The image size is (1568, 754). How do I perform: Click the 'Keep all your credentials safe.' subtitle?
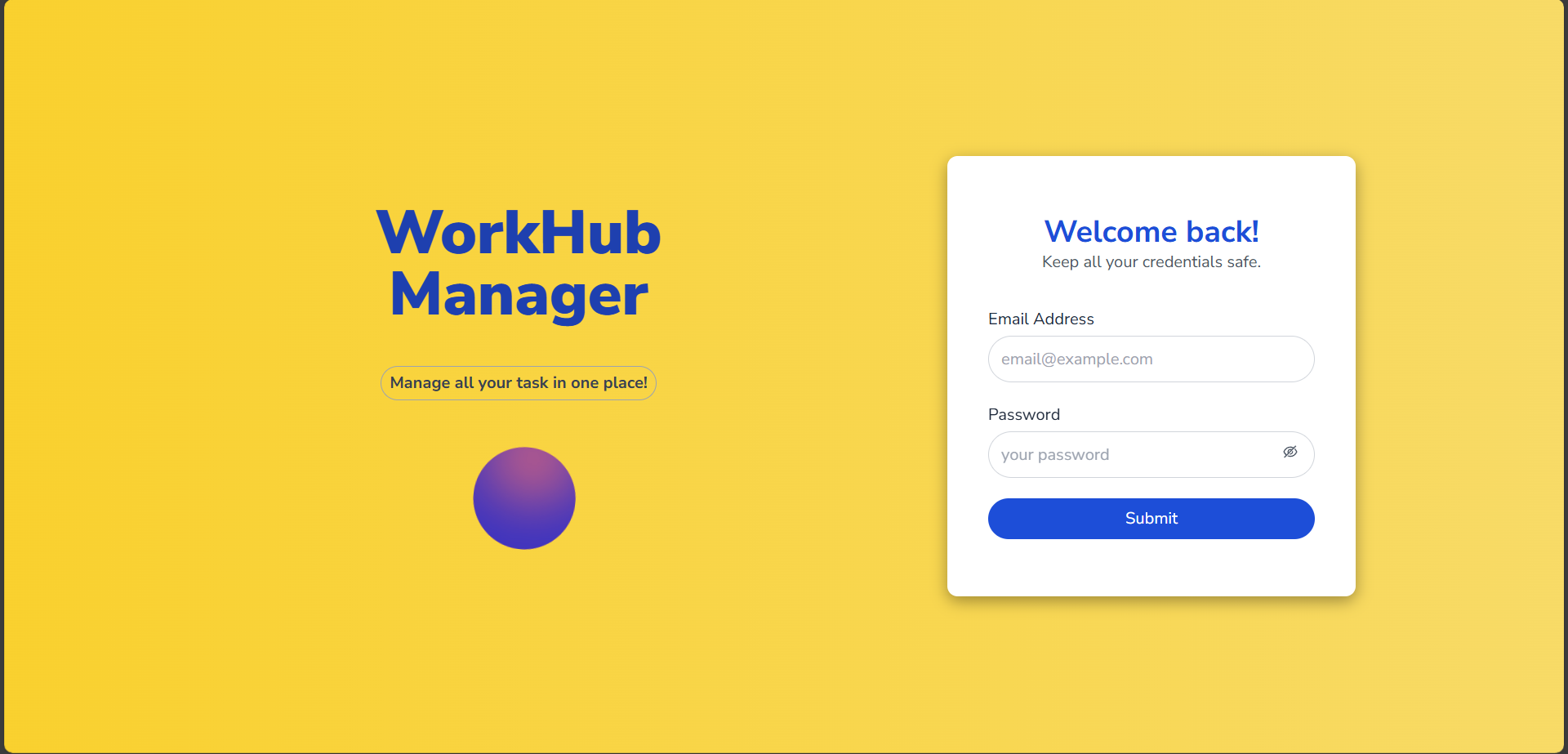click(1151, 262)
